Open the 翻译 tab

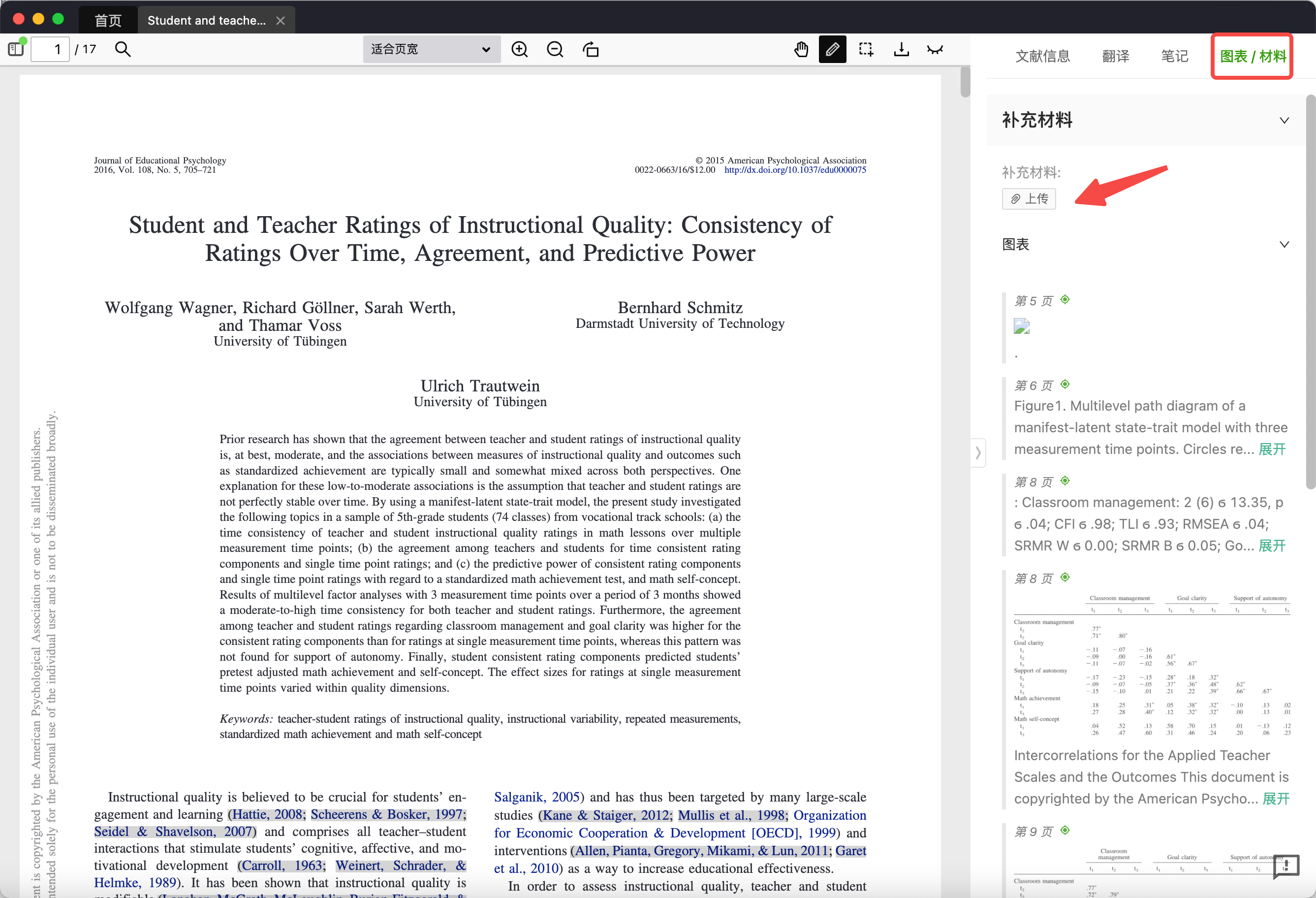(x=1116, y=56)
